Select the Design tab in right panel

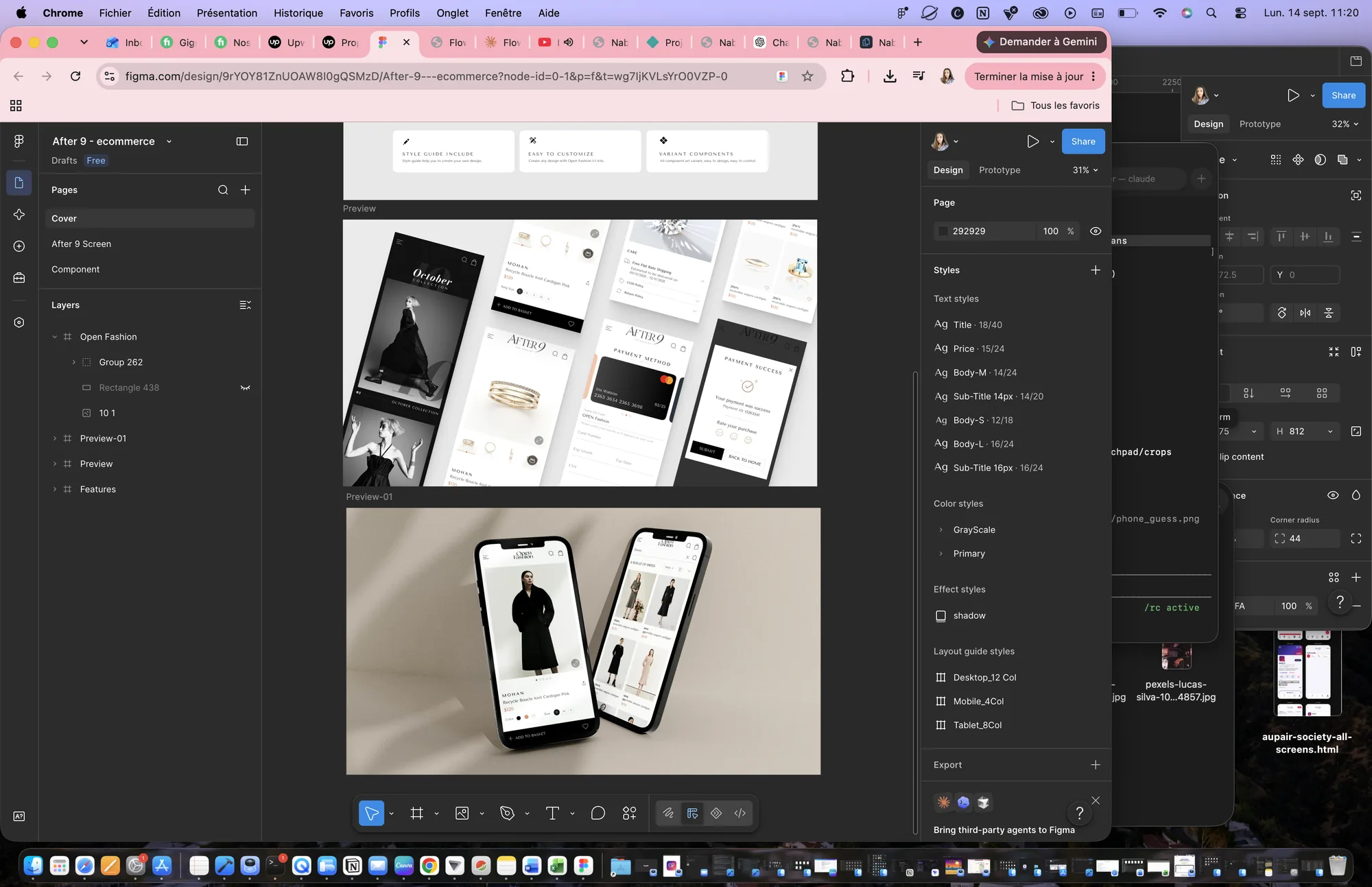(x=948, y=170)
